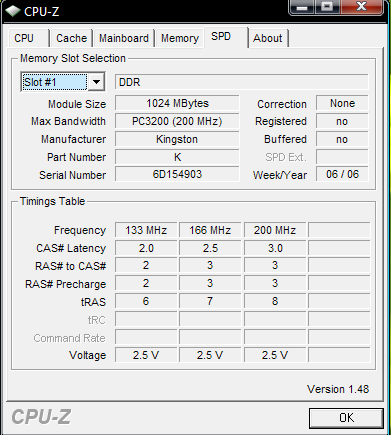Screen dimensions: 391x435
Task: Click the PC3200 (200 MHz) bandwidth value
Action: tap(177, 121)
